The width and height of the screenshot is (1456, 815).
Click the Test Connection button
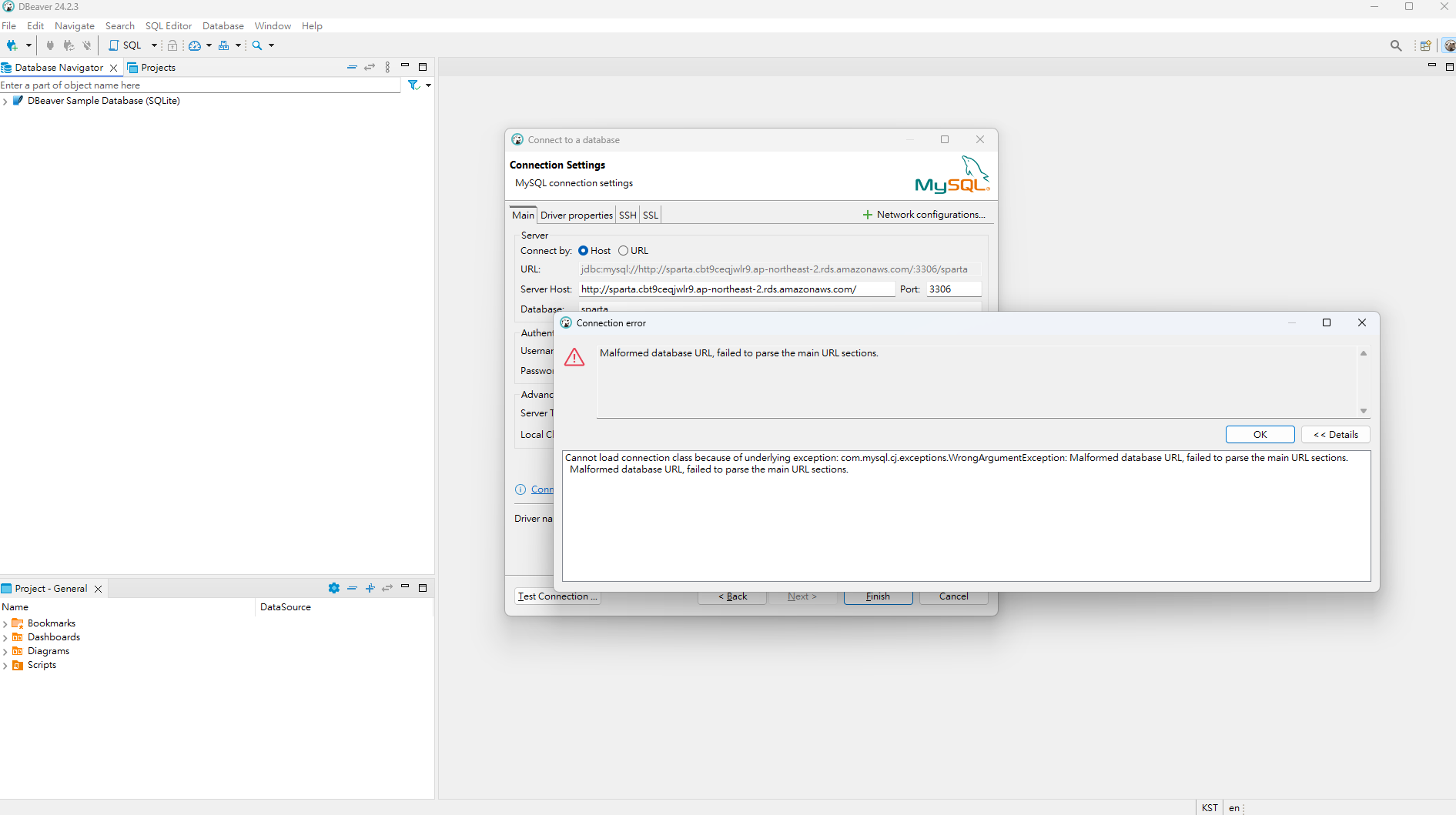coord(557,596)
